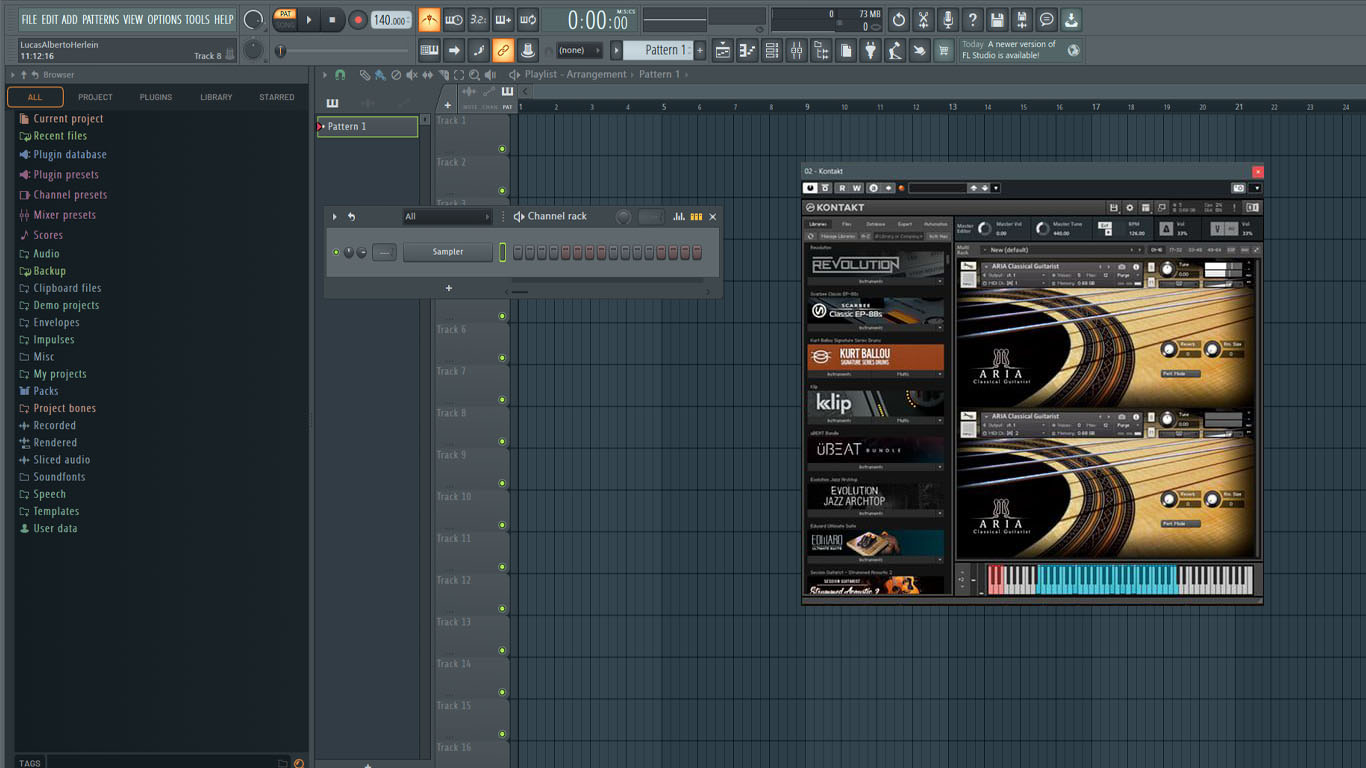Select Pattern 1 in the pattern picker
The width and height of the screenshot is (1366, 768).
(367, 126)
